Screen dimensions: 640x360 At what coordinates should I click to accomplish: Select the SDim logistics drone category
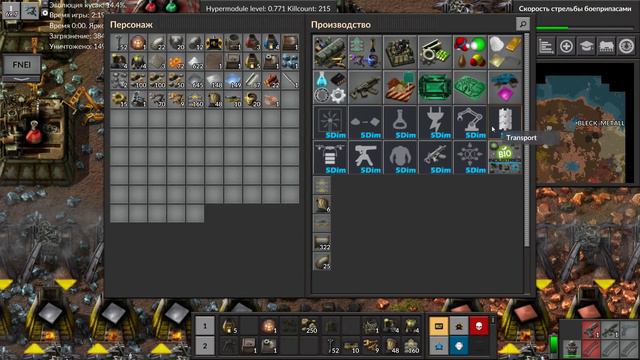[330, 157]
